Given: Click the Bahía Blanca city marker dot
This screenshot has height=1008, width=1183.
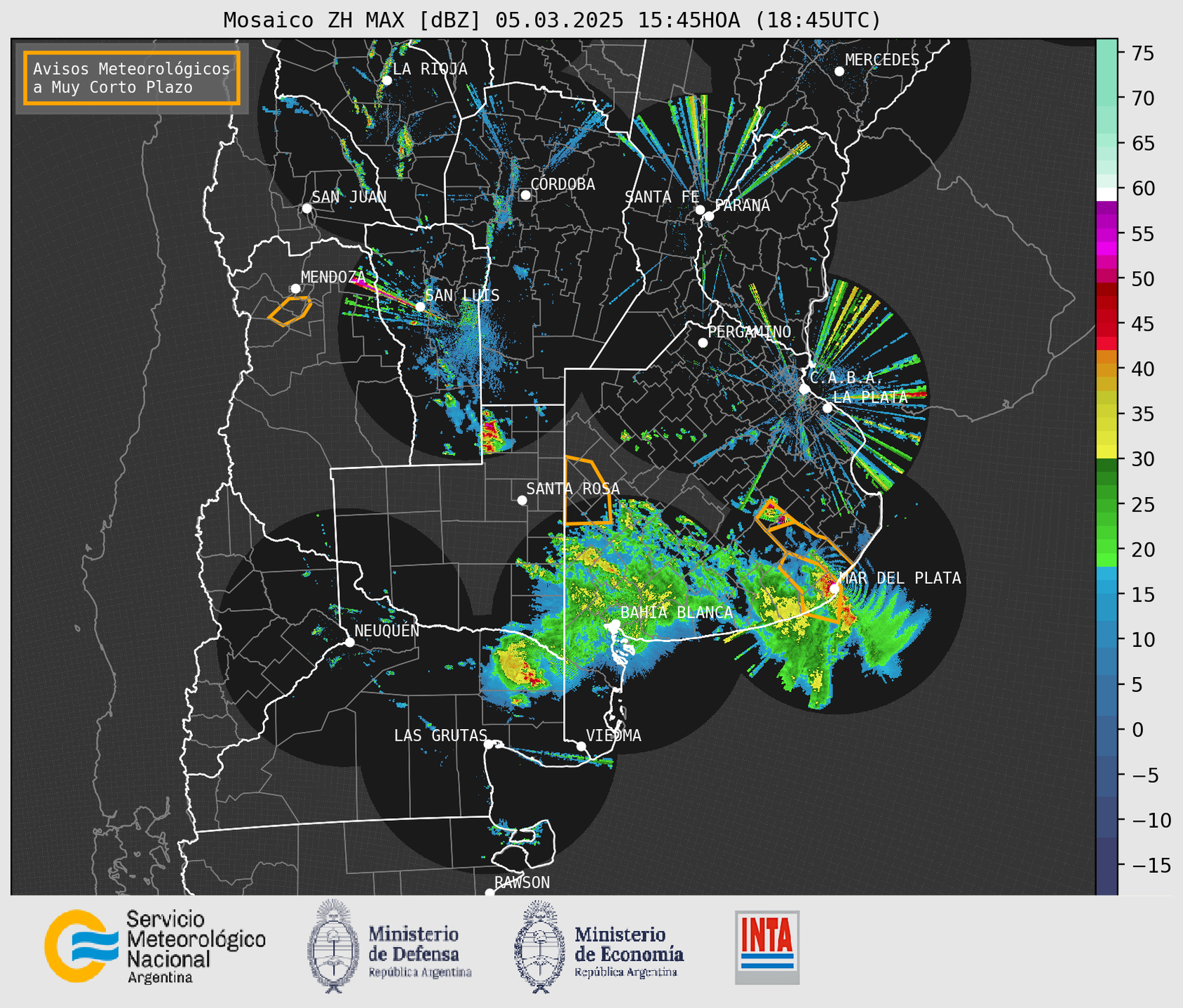Looking at the screenshot, I should [x=615, y=624].
